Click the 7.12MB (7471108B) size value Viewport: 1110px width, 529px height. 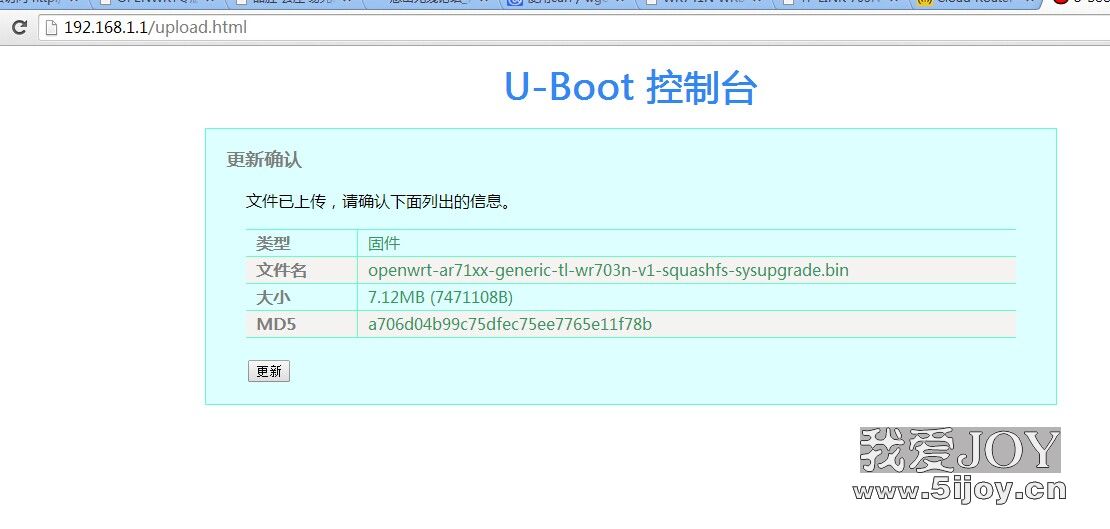point(440,297)
